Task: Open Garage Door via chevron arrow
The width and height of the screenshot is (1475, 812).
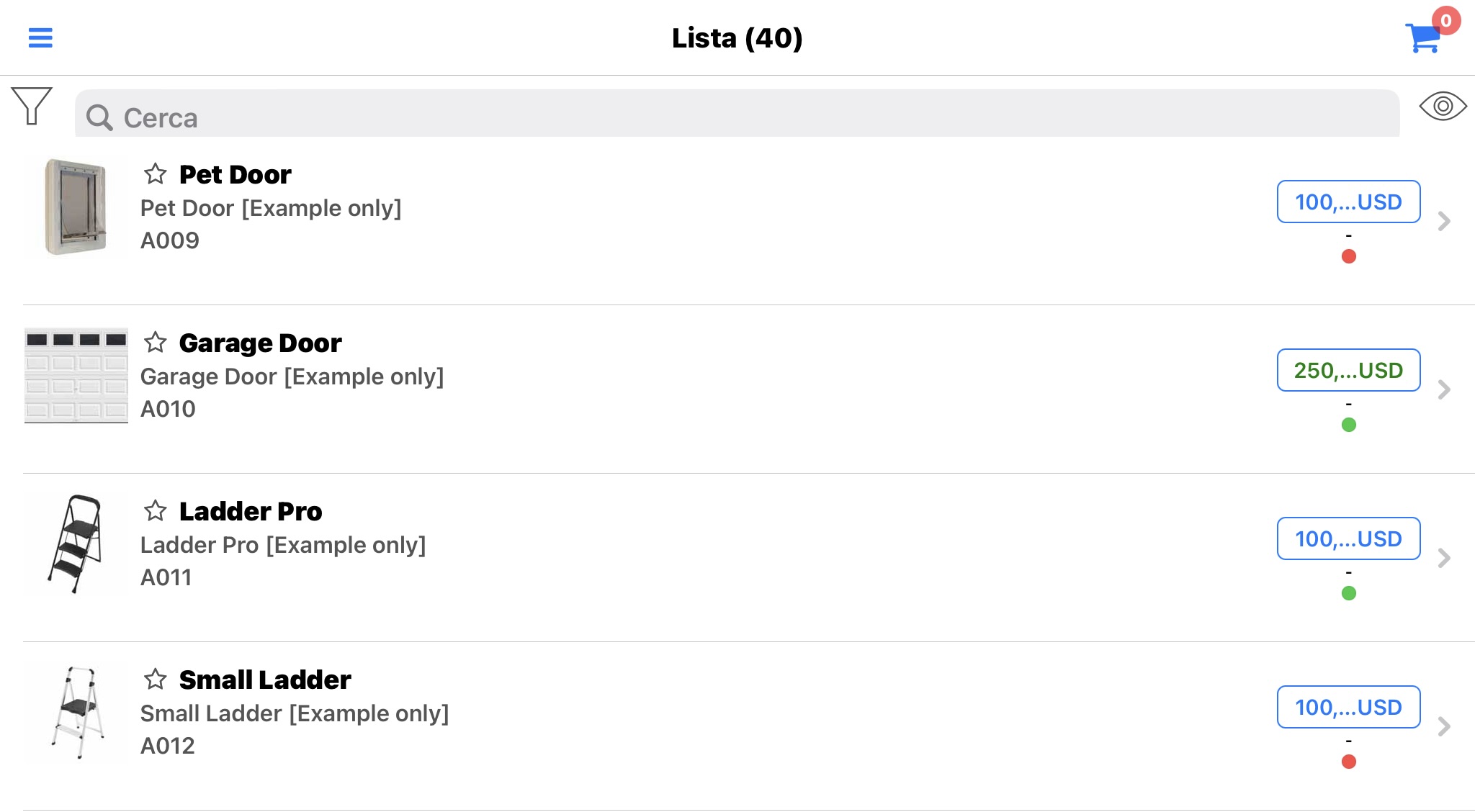Action: point(1443,389)
